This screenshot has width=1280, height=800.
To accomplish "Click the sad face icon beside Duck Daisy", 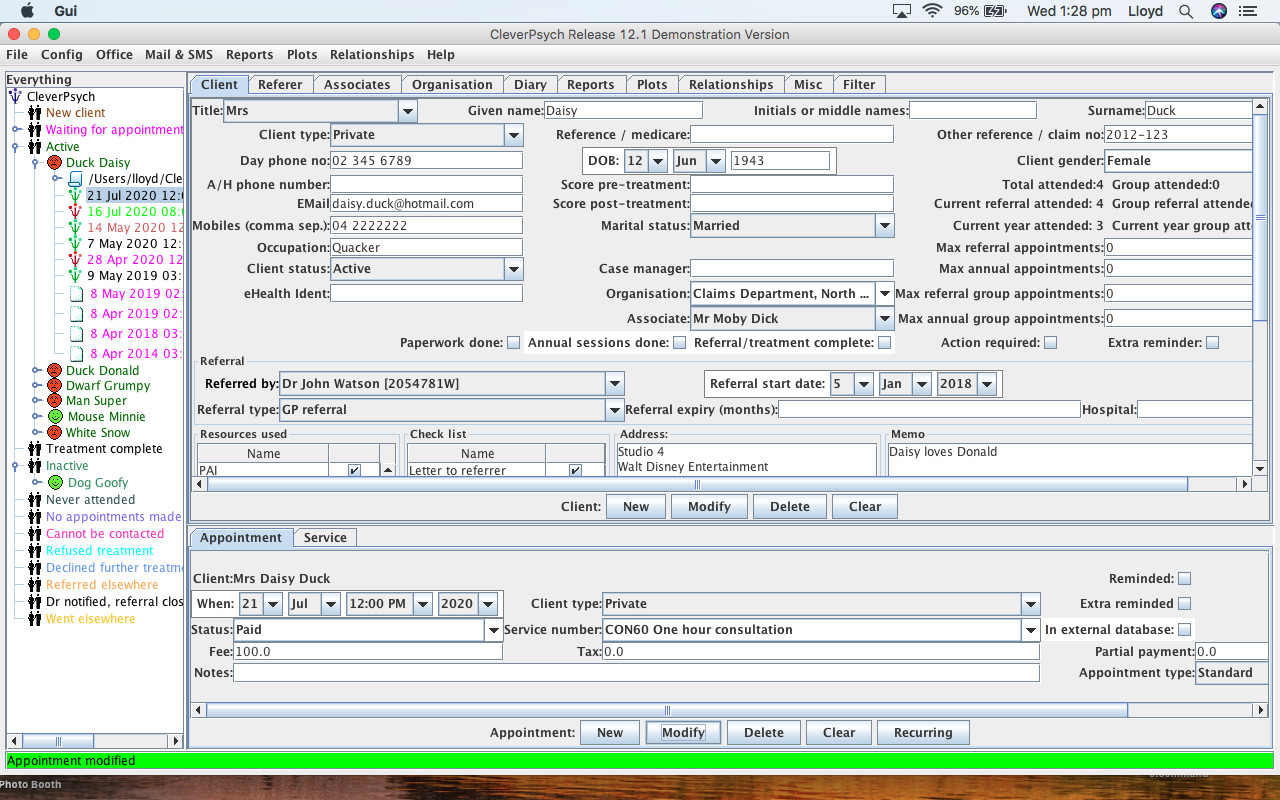I will 55,162.
